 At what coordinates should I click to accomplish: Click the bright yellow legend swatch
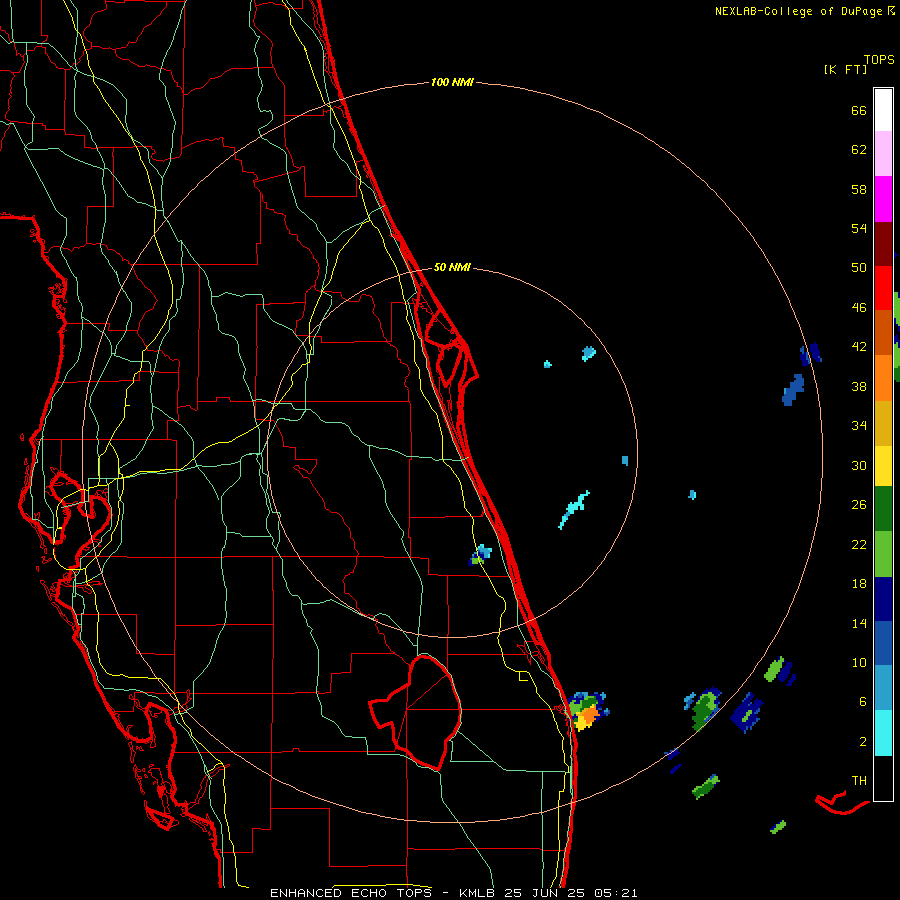pos(883,466)
